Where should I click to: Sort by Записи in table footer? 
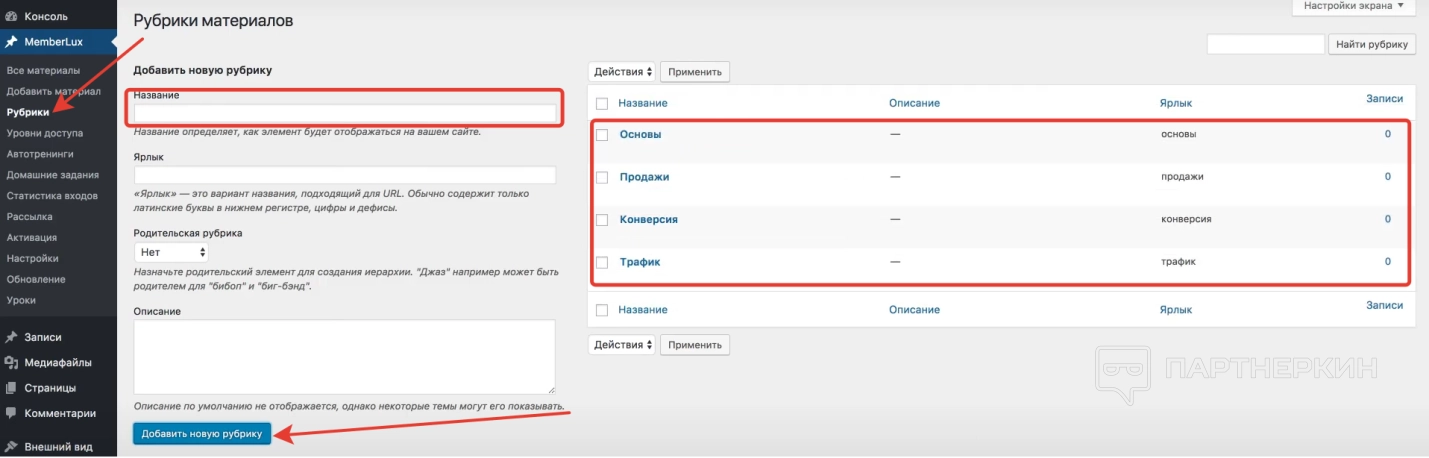tap(1384, 306)
